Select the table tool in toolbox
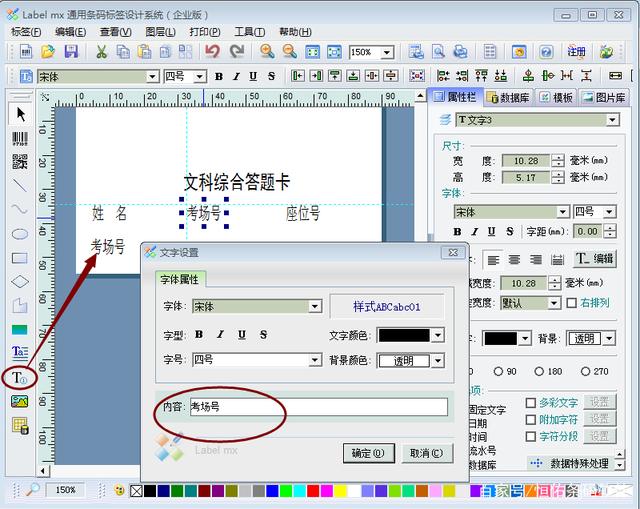This screenshot has height=509, width=640. 20,425
